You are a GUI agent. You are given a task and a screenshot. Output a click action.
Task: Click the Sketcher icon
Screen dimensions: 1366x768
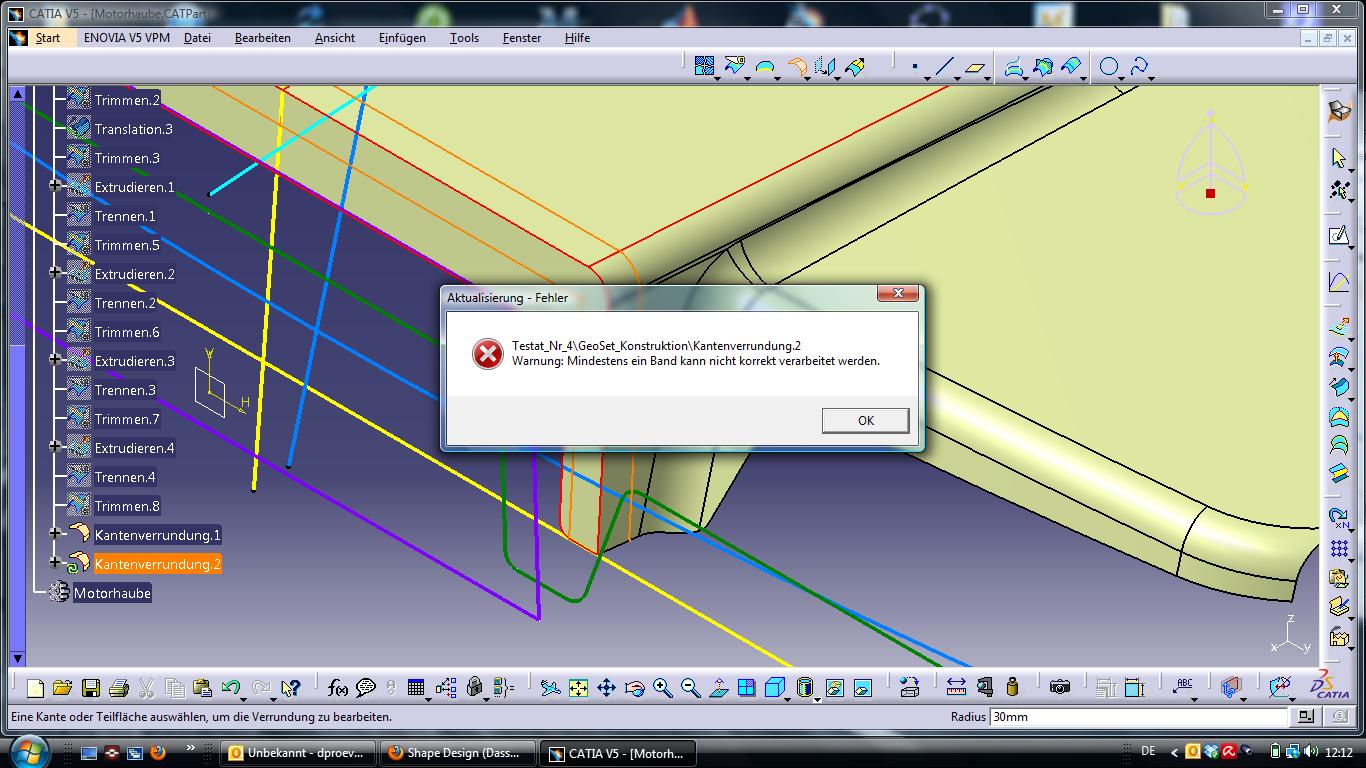(x=1339, y=235)
